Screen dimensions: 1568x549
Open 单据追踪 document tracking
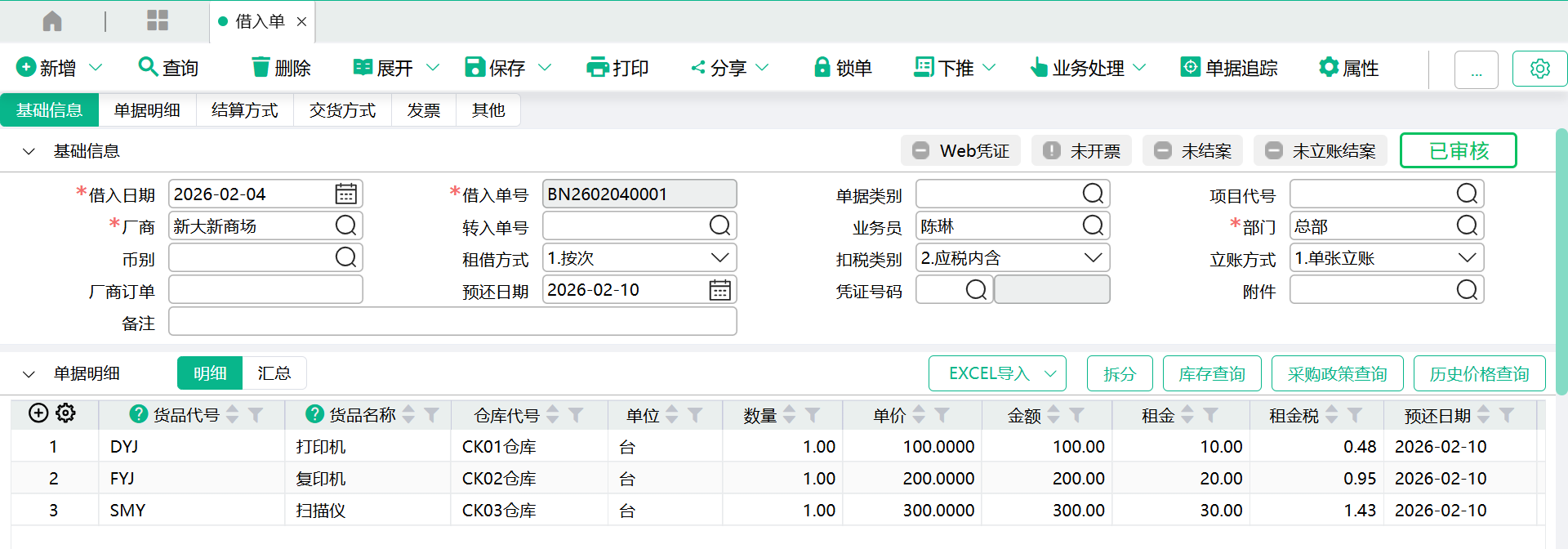pos(1229,68)
